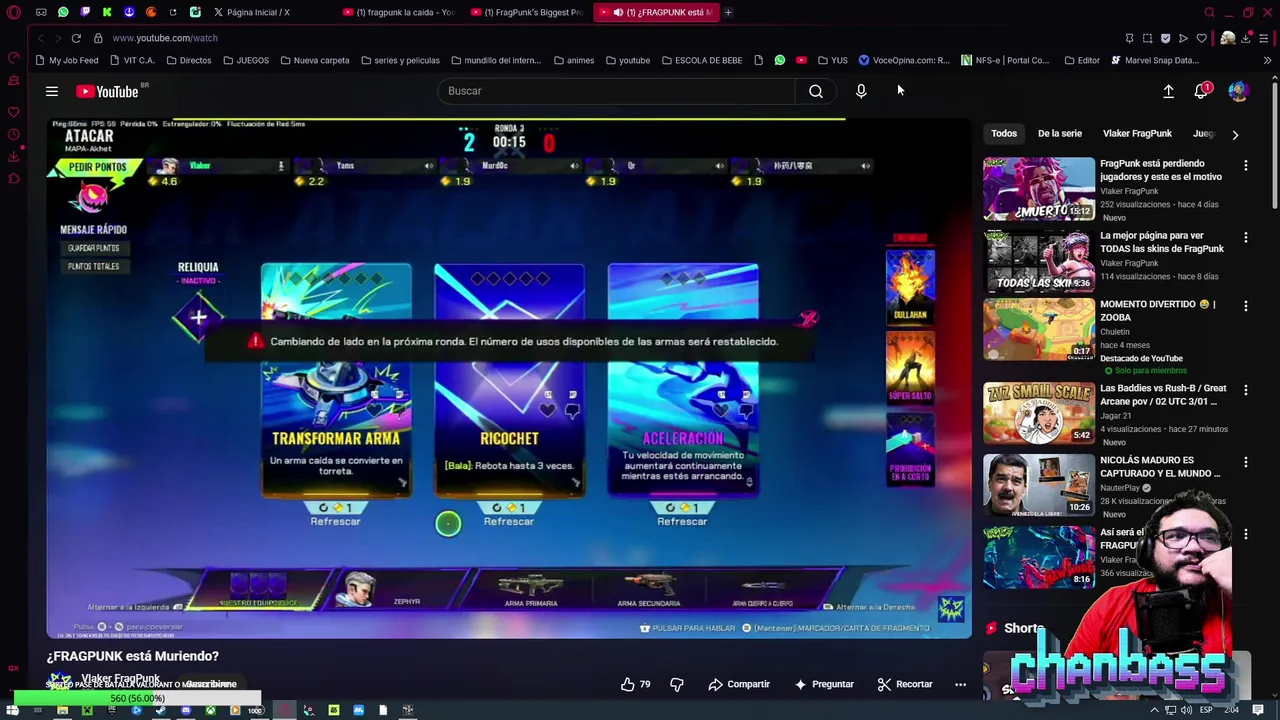Viewport: 1280px width, 720px height.
Task: Open the 'VIT C.A.' bookmarks folder
Action: tap(132, 60)
